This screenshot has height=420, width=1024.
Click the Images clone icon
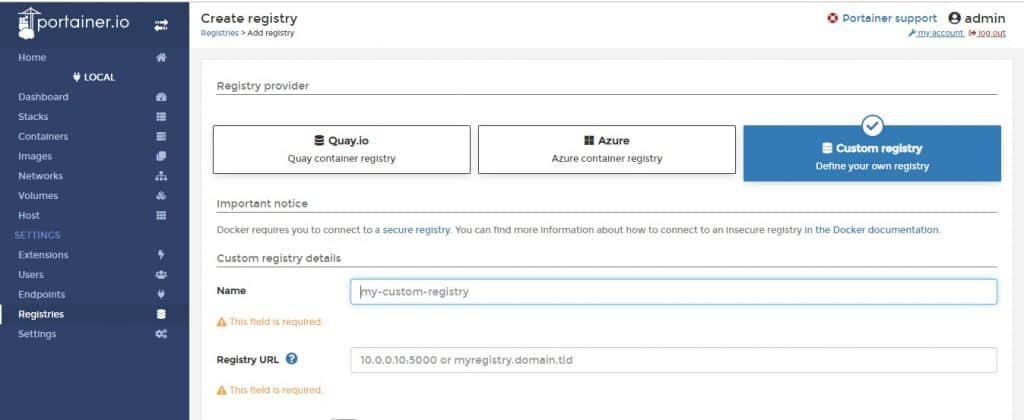point(161,156)
